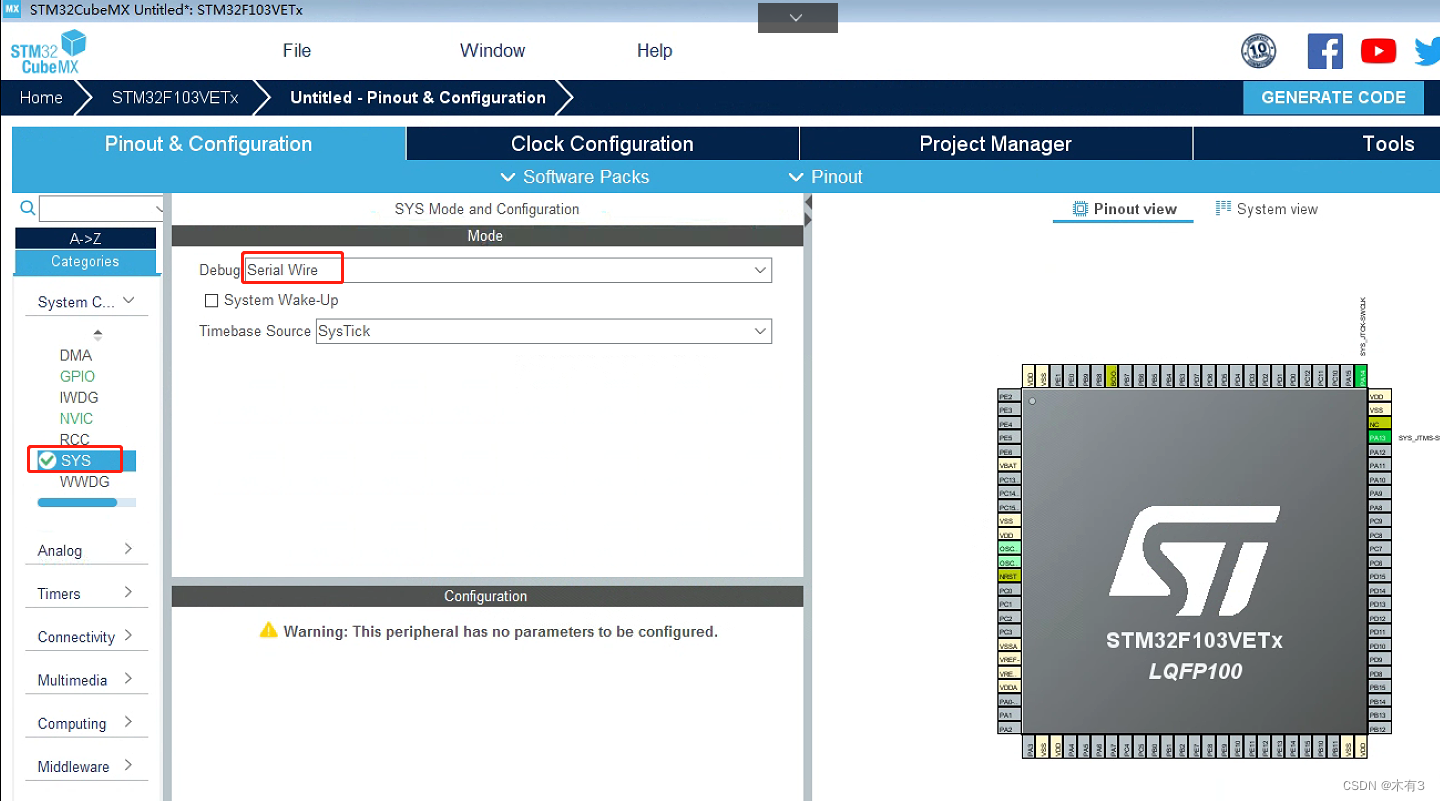1440x801 pixels.
Task: Select pin PB12 on the chip
Action: pyautogui.click(x=1379, y=729)
